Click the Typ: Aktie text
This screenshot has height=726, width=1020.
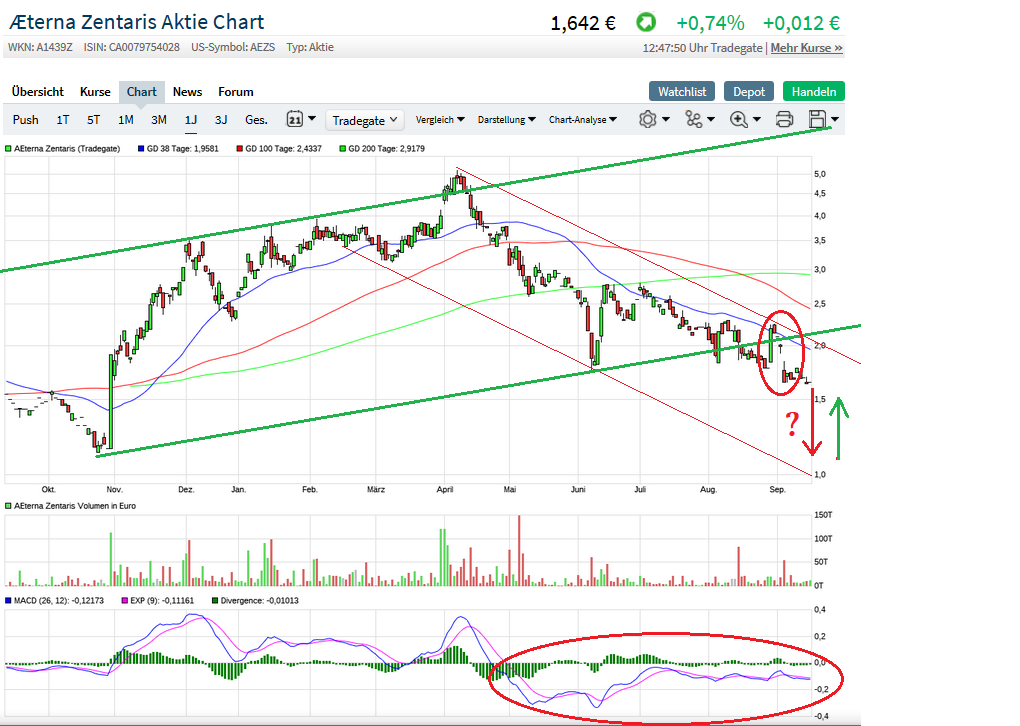(x=310, y=47)
